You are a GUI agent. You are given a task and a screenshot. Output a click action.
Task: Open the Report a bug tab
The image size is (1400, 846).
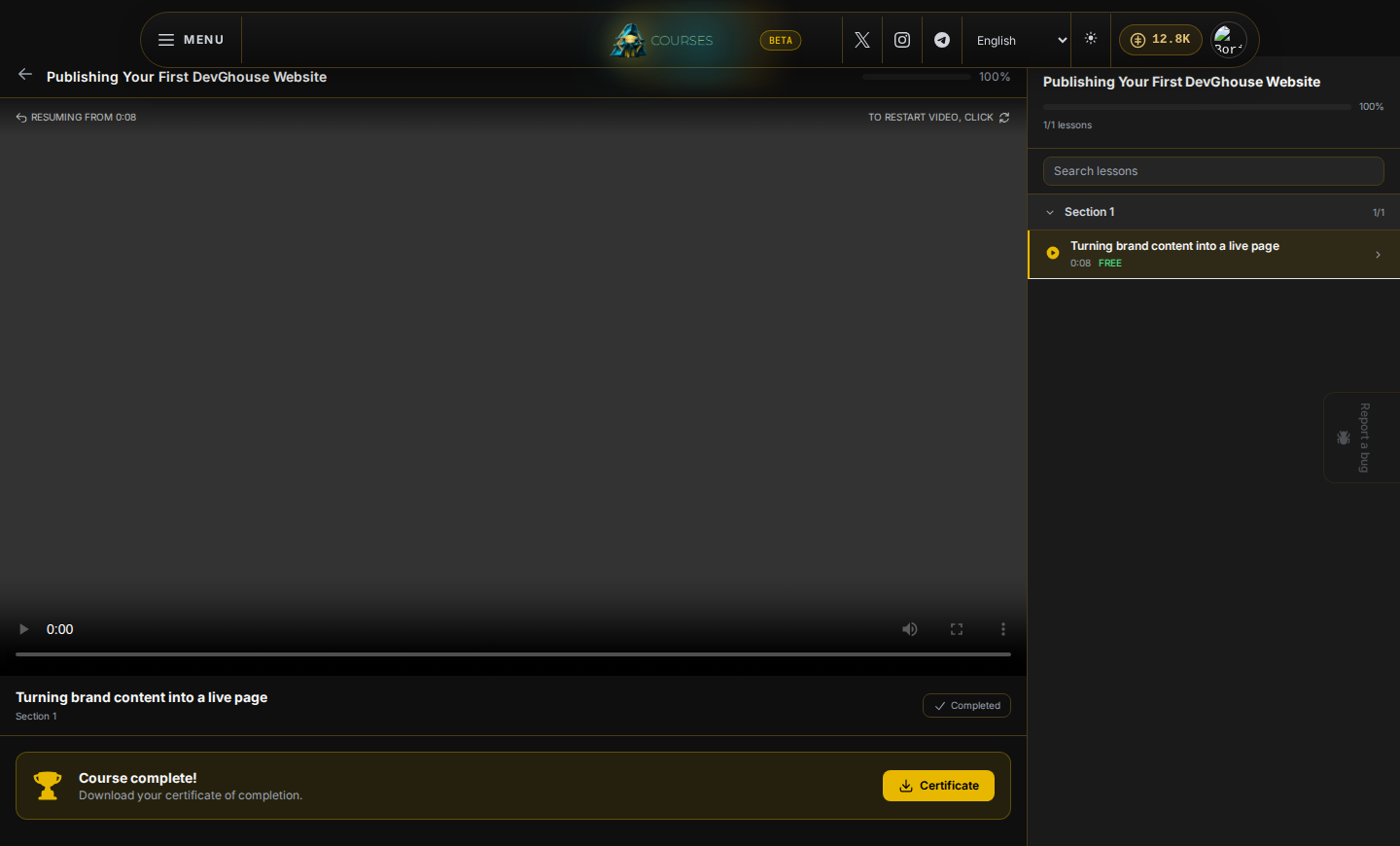click(1361, 438)
